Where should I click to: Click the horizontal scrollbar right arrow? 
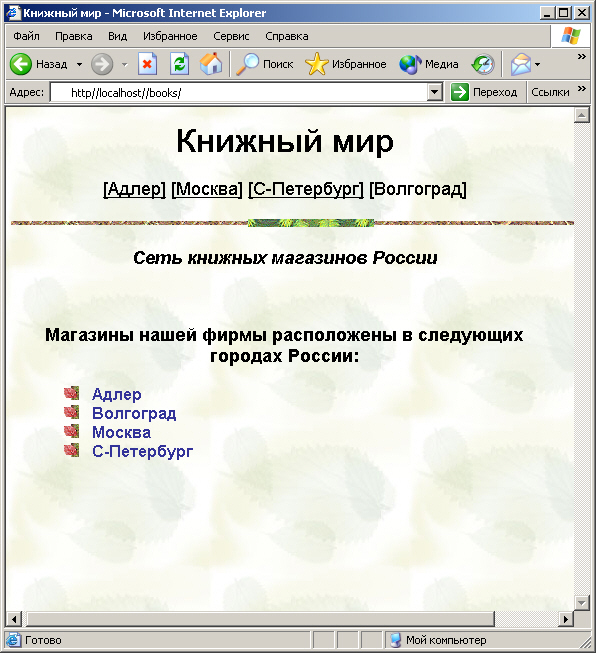pos(565,619)
